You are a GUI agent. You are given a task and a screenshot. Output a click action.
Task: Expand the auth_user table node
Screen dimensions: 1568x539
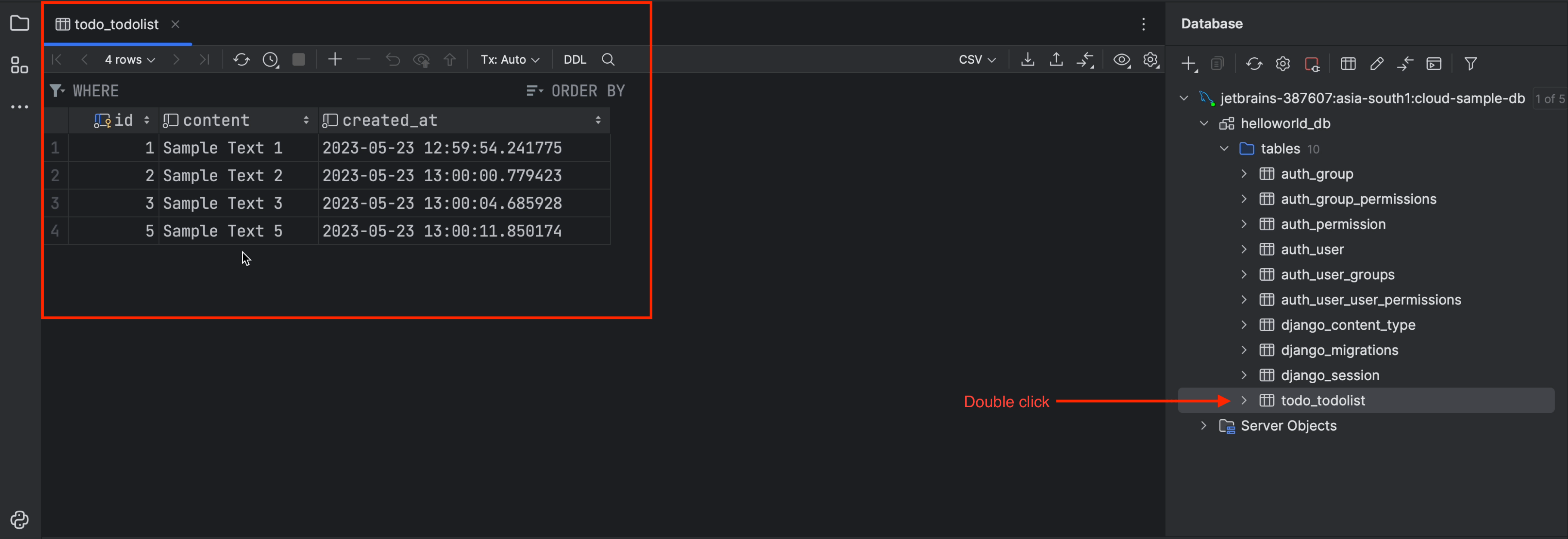1244,250
